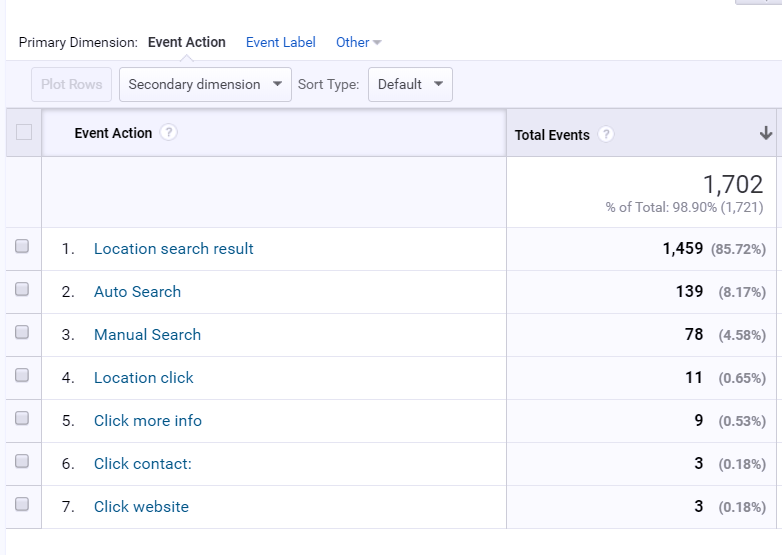
Task: Open the Click more info event action
Action: tap(148, 421)
